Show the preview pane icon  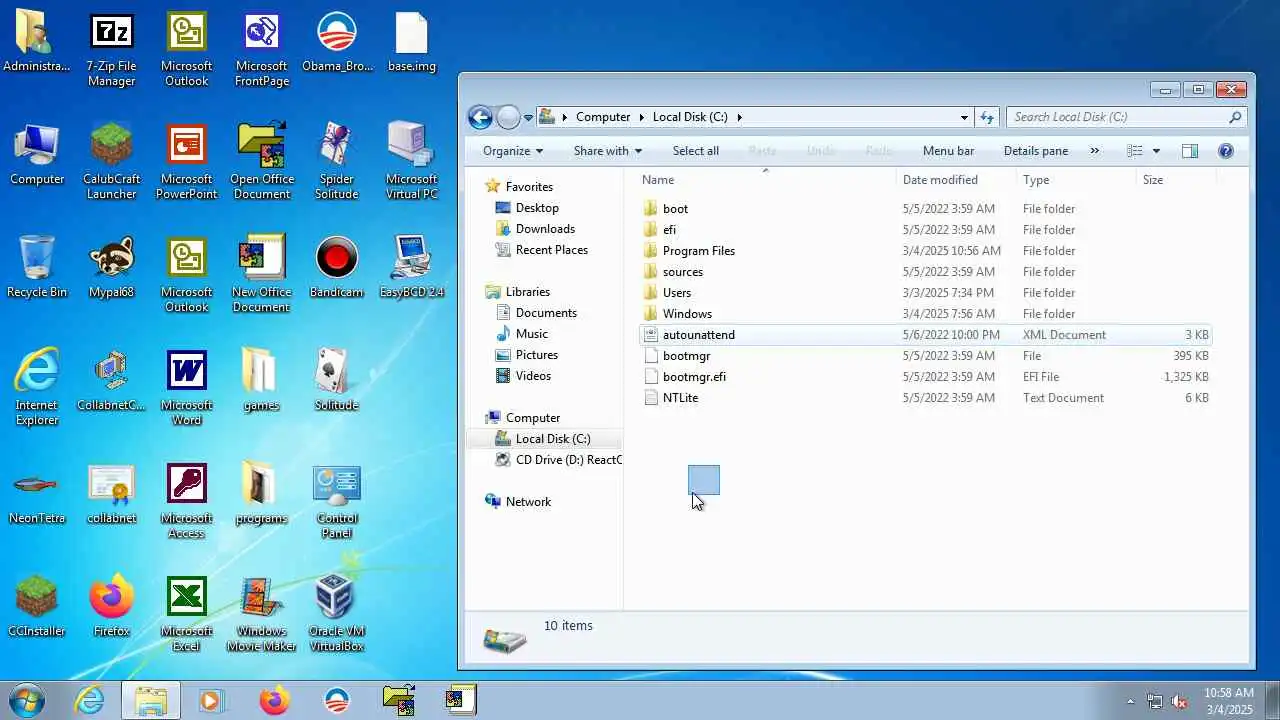point(1189,151)
